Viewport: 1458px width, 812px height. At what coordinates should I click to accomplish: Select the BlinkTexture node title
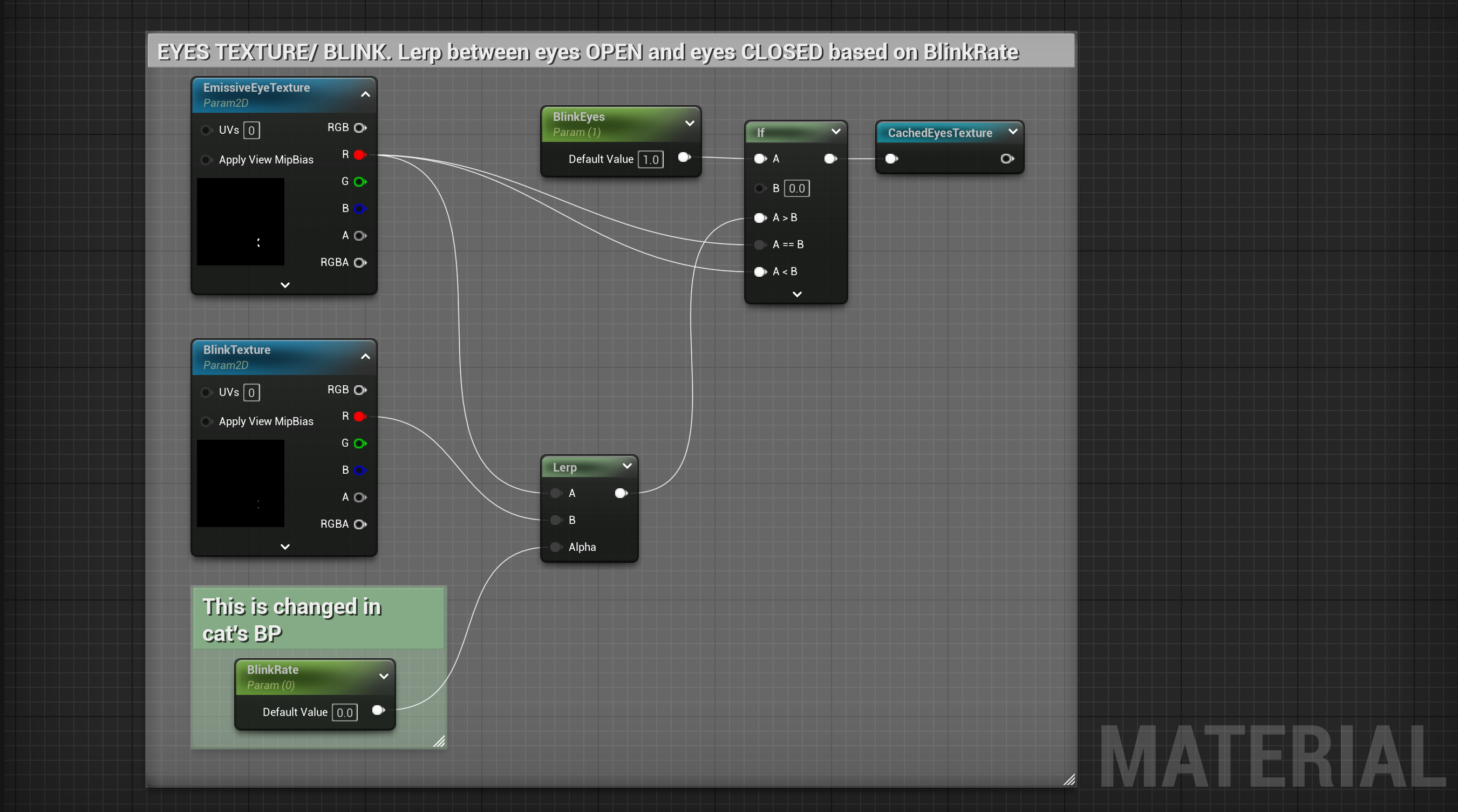pos(236,350)
